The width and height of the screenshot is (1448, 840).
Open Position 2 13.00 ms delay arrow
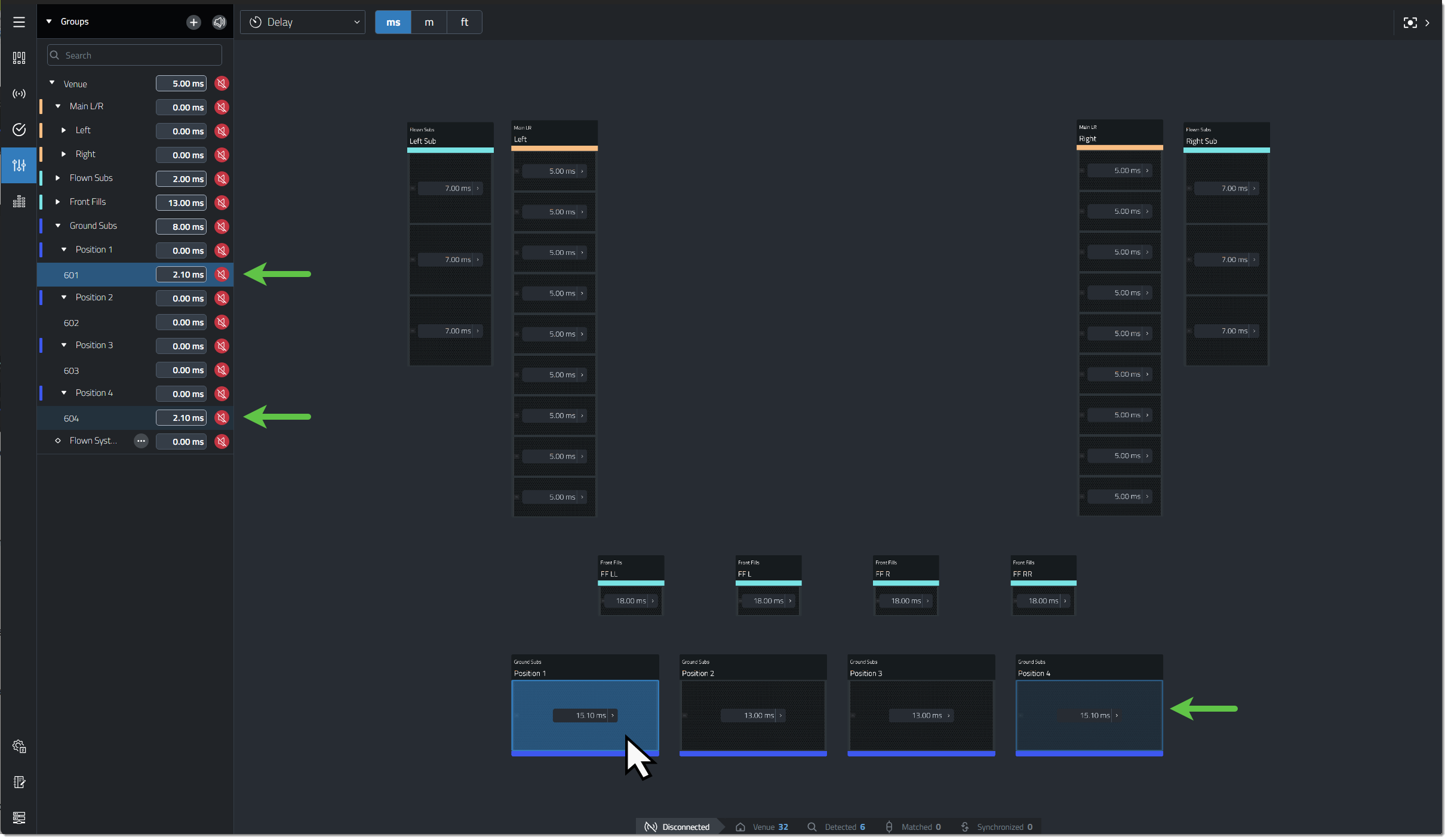point(780,715)
